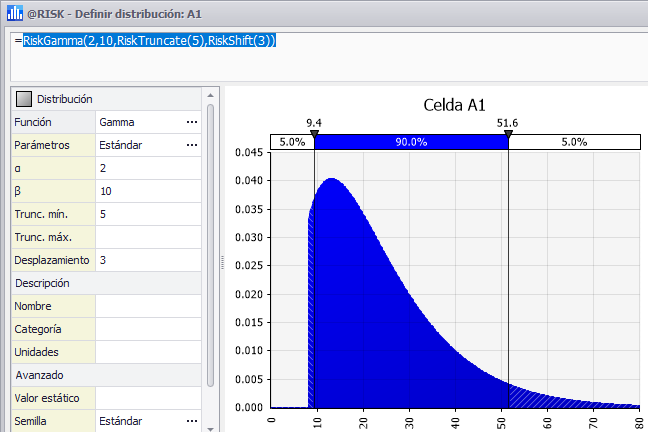Open the Parámetros ellipsis button
Screen dimensions: 648x432
[x=192, y=145]
